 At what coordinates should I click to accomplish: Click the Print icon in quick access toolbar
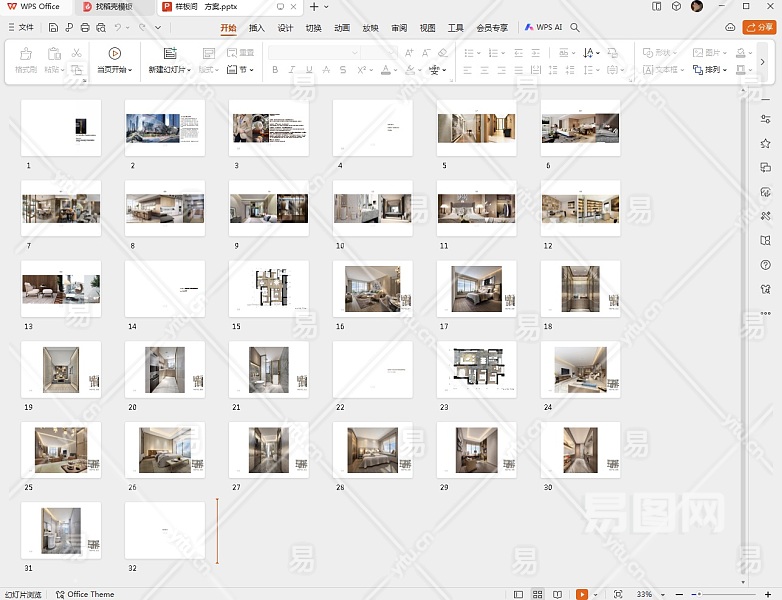[85, 27]
